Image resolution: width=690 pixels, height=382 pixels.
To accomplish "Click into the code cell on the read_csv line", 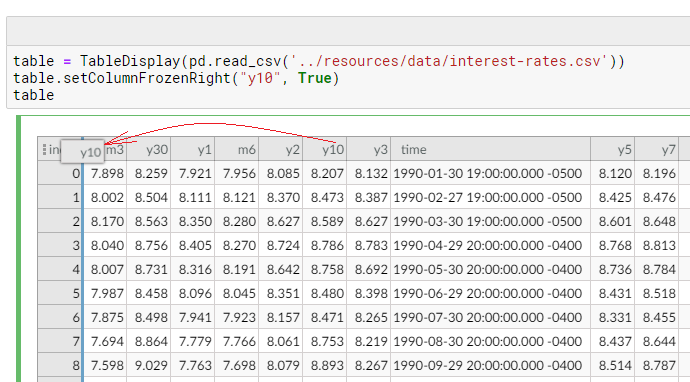I will pos(319,61).
